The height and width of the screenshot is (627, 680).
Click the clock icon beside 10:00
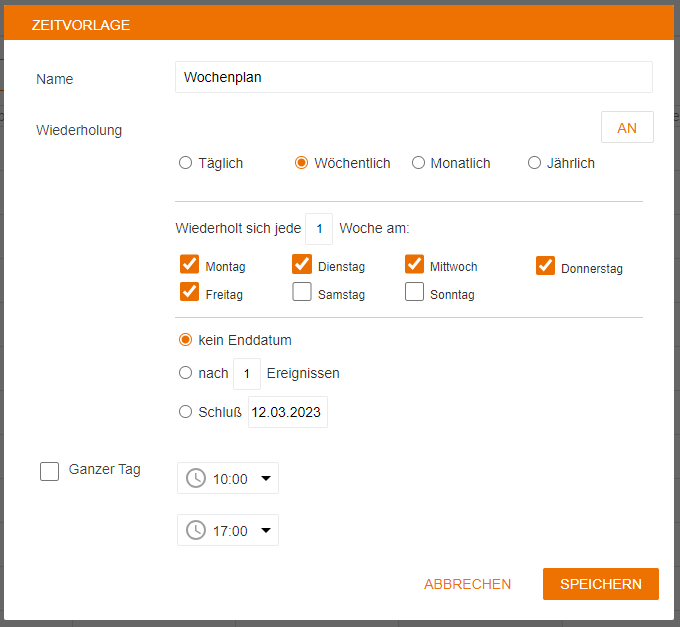point(196,479)
